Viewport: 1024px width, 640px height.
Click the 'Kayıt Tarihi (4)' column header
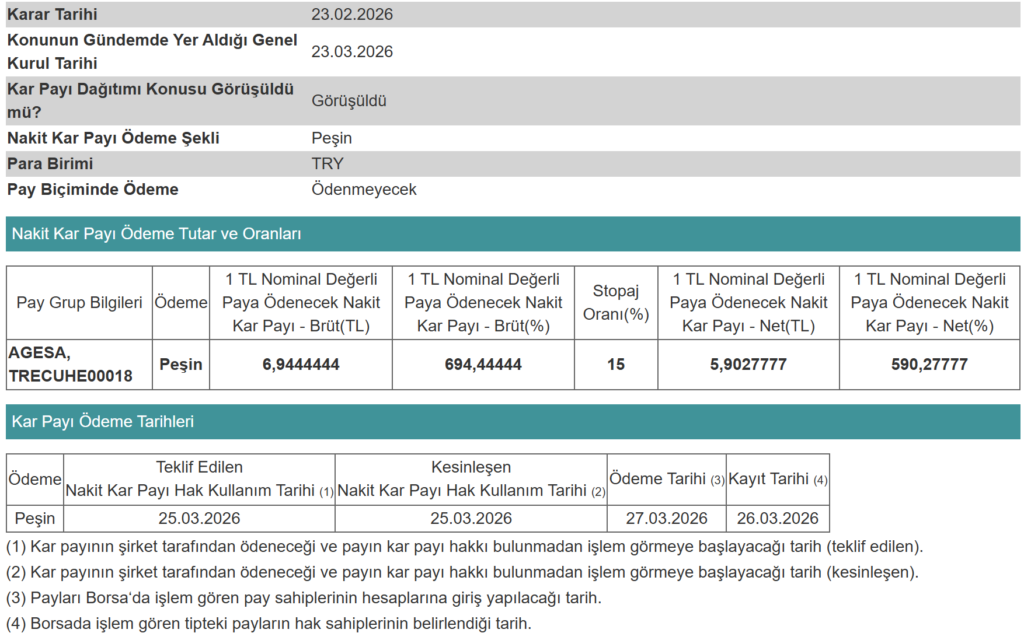point(777,479)
